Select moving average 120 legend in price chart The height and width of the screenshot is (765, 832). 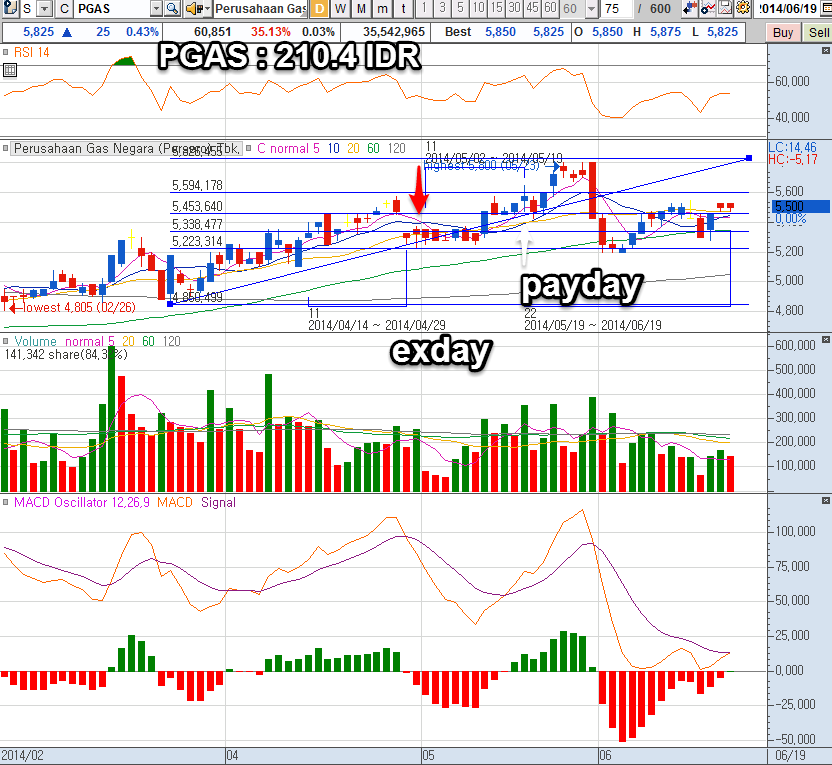click(x=396, y=149)
